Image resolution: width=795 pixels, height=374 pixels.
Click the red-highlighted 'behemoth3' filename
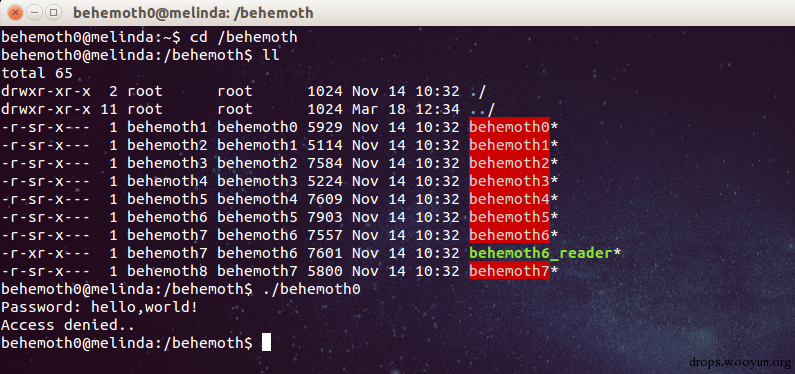click(x=510, y=181)
